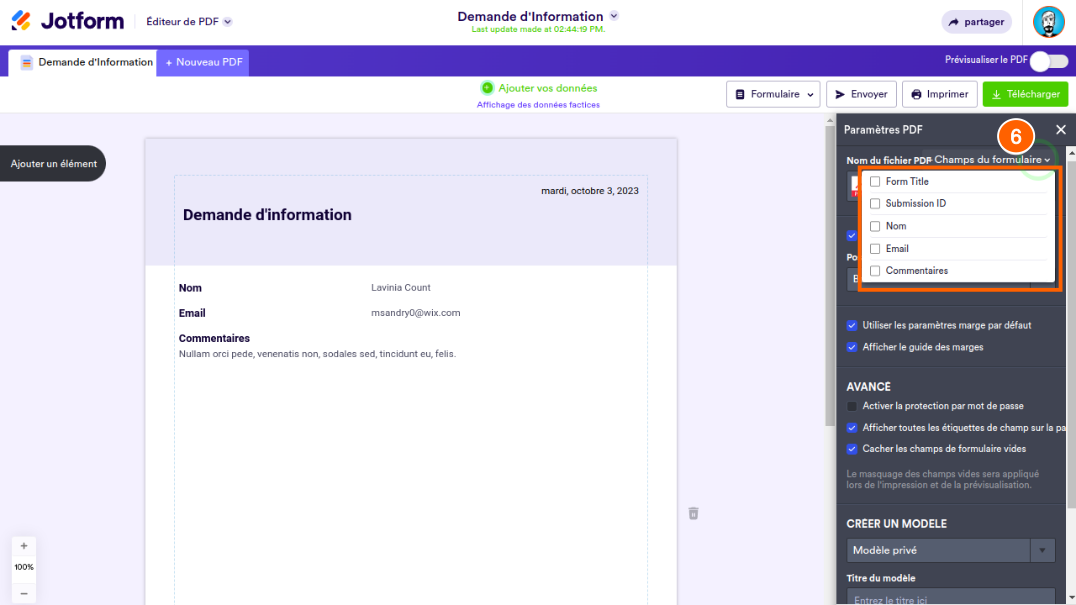Click green plus icon for Ajouter vos données

(487, 88)
